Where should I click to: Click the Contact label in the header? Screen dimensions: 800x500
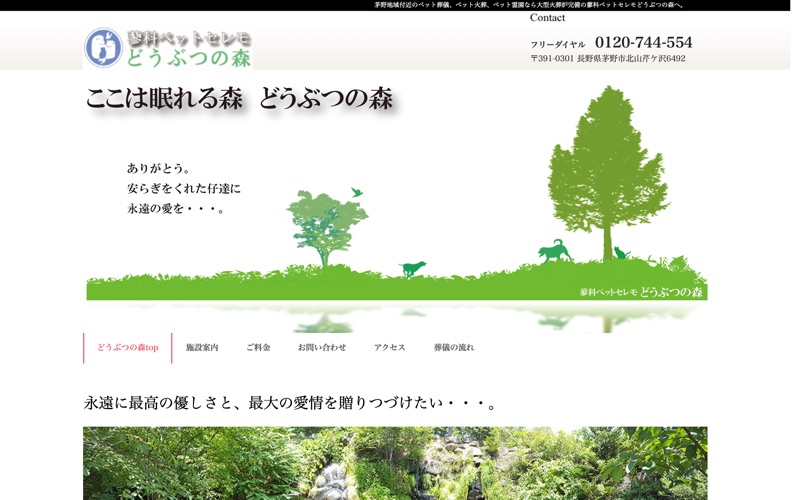click(x=547, y=18)
